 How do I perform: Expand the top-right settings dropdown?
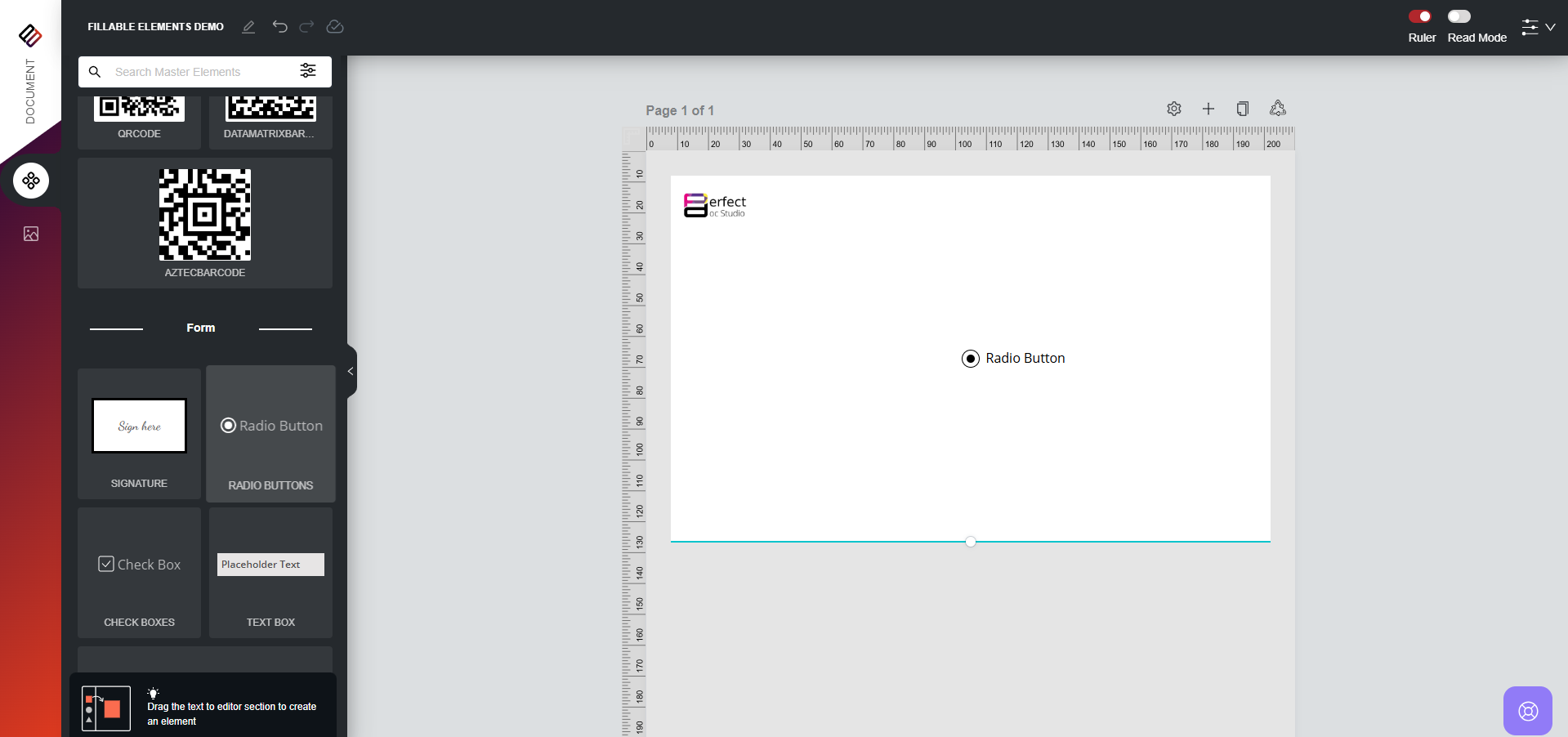(1538, 28)
